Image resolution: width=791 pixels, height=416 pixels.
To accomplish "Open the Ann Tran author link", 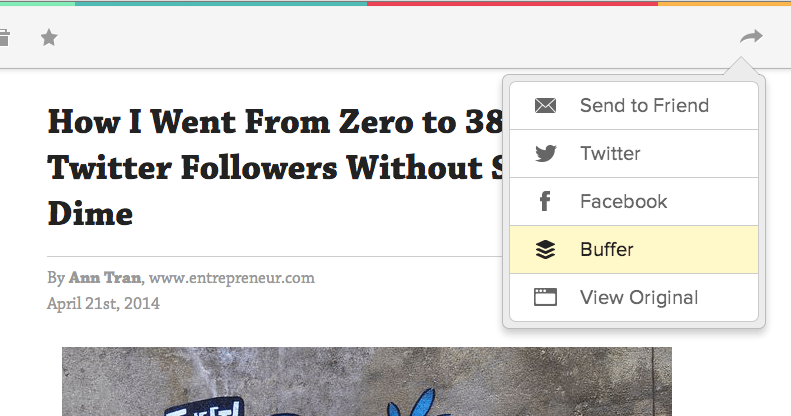I will pyautogui.click(x=105, y=278).
